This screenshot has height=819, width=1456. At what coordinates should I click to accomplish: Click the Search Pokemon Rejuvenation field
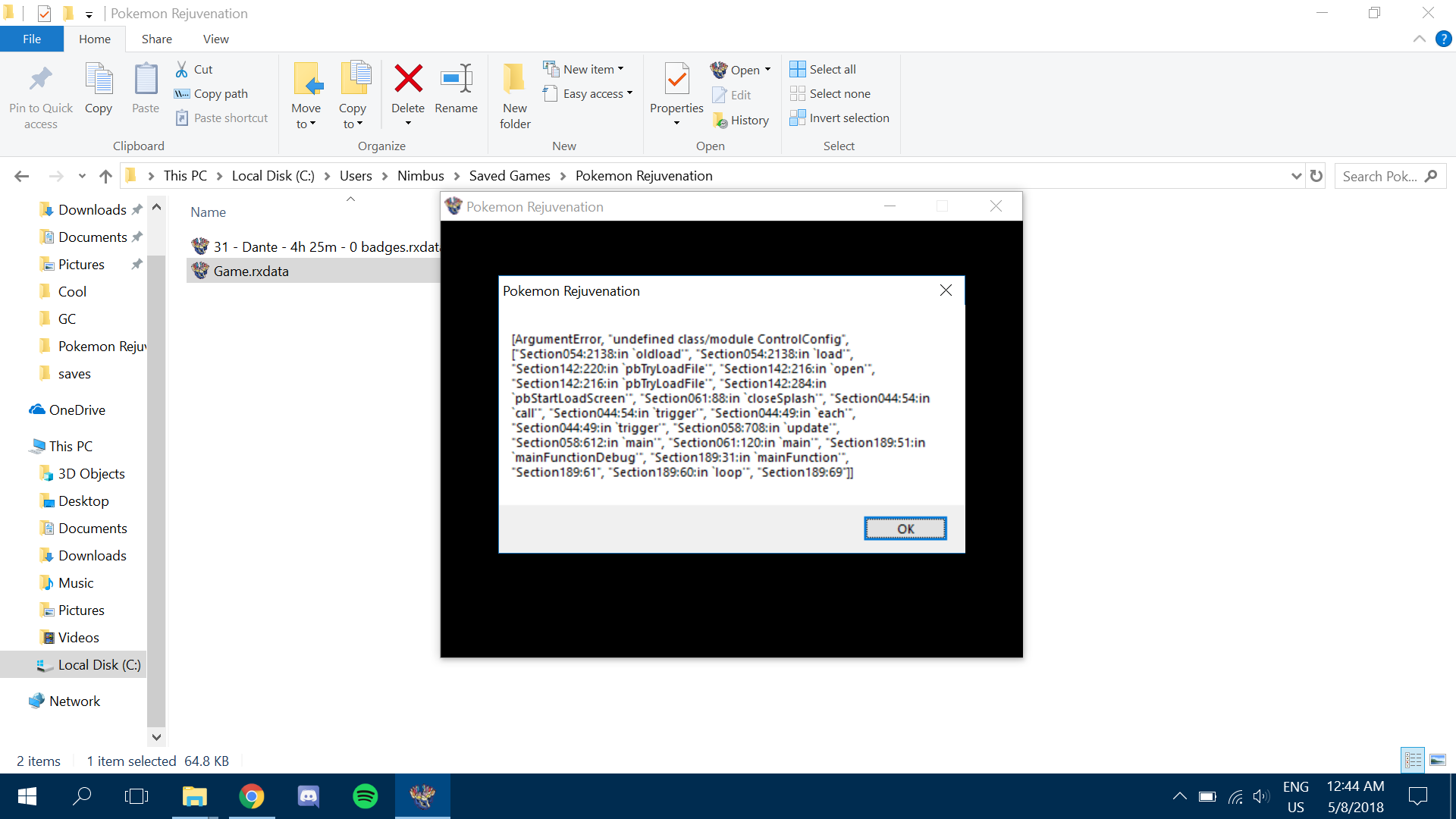click(x=1379, y=176)
